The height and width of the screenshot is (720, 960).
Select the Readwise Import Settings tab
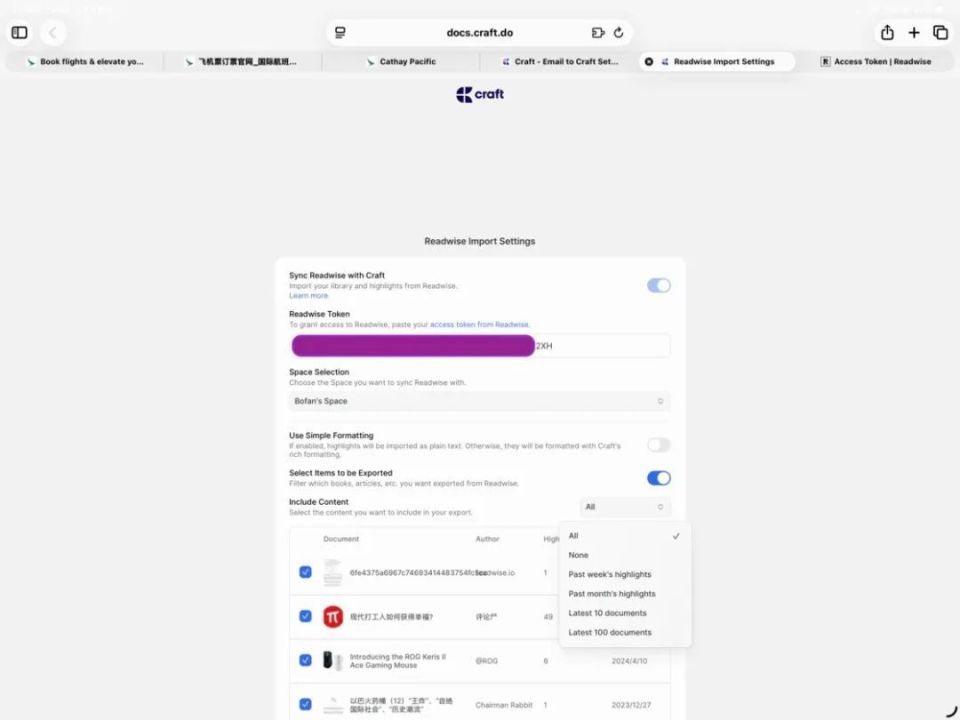pyautogui.click(x=717, y=61)
